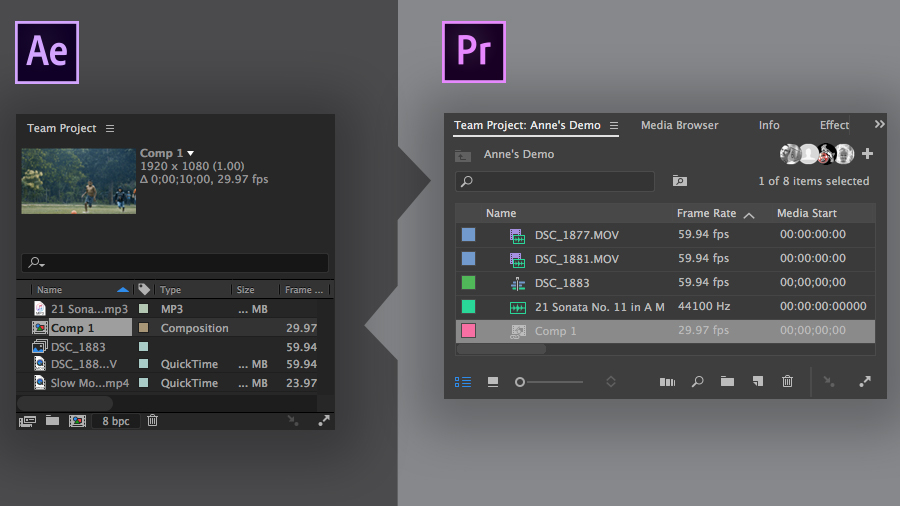This screenshot has width=900, height=506.
Task: Click the Premiere project search field
Action: click(x=555, y=181)
